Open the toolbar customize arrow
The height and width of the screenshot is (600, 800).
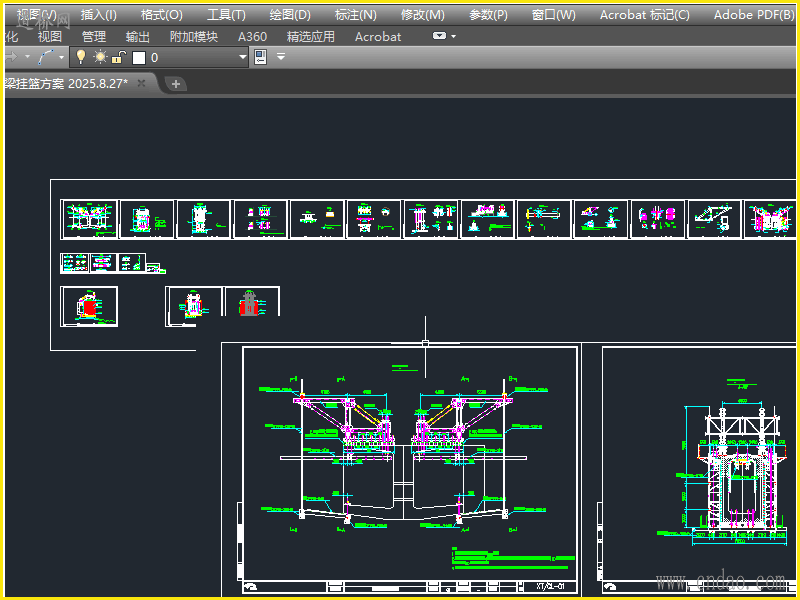281,58
